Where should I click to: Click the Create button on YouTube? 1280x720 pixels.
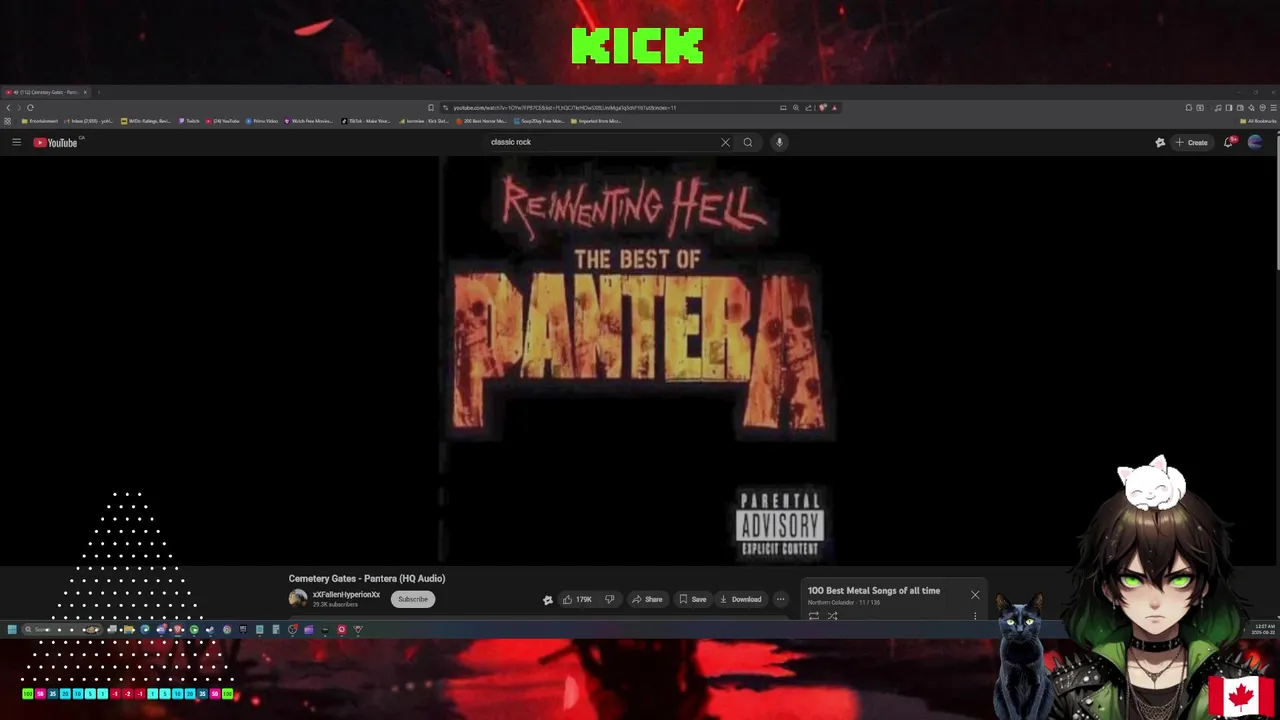point(1192,142)
